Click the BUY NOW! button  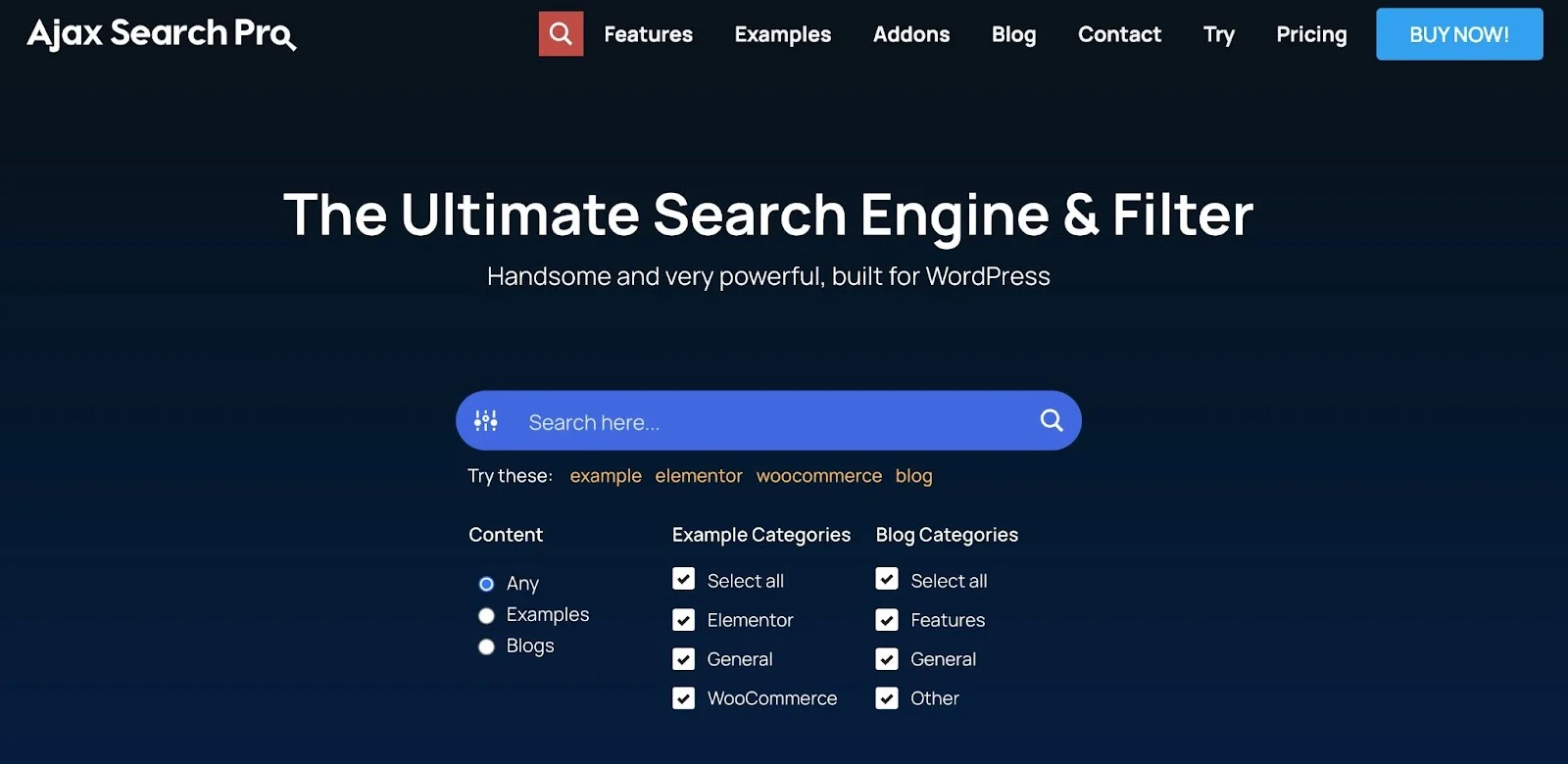1459,34
